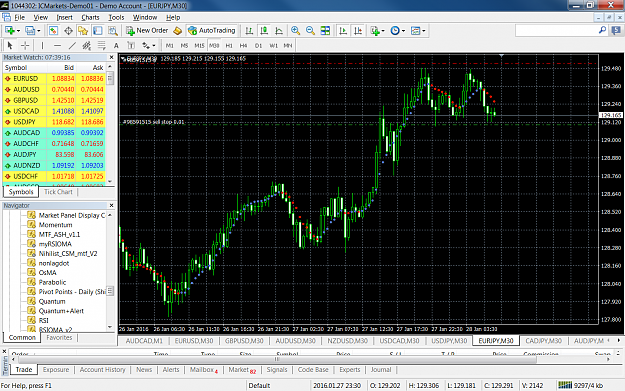Switch timeframe to D1
Viewport: 625px width, 391px height.
258,45
